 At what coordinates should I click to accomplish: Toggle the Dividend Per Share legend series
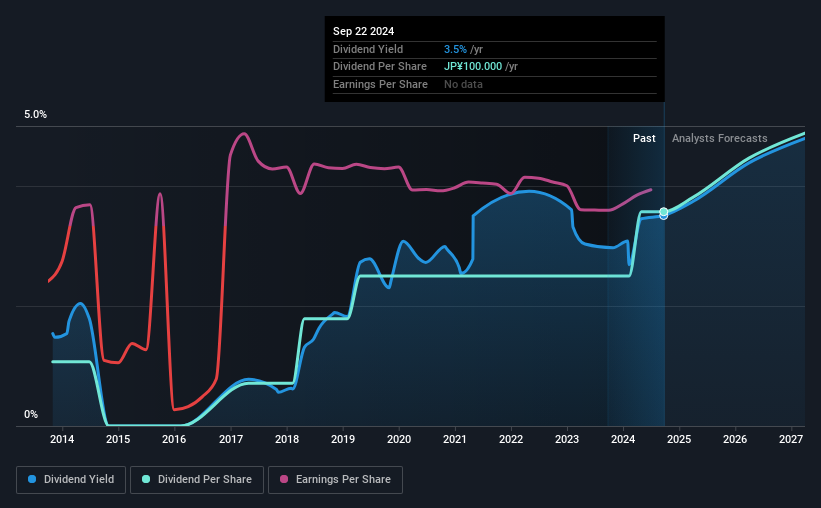pos(197,480)
